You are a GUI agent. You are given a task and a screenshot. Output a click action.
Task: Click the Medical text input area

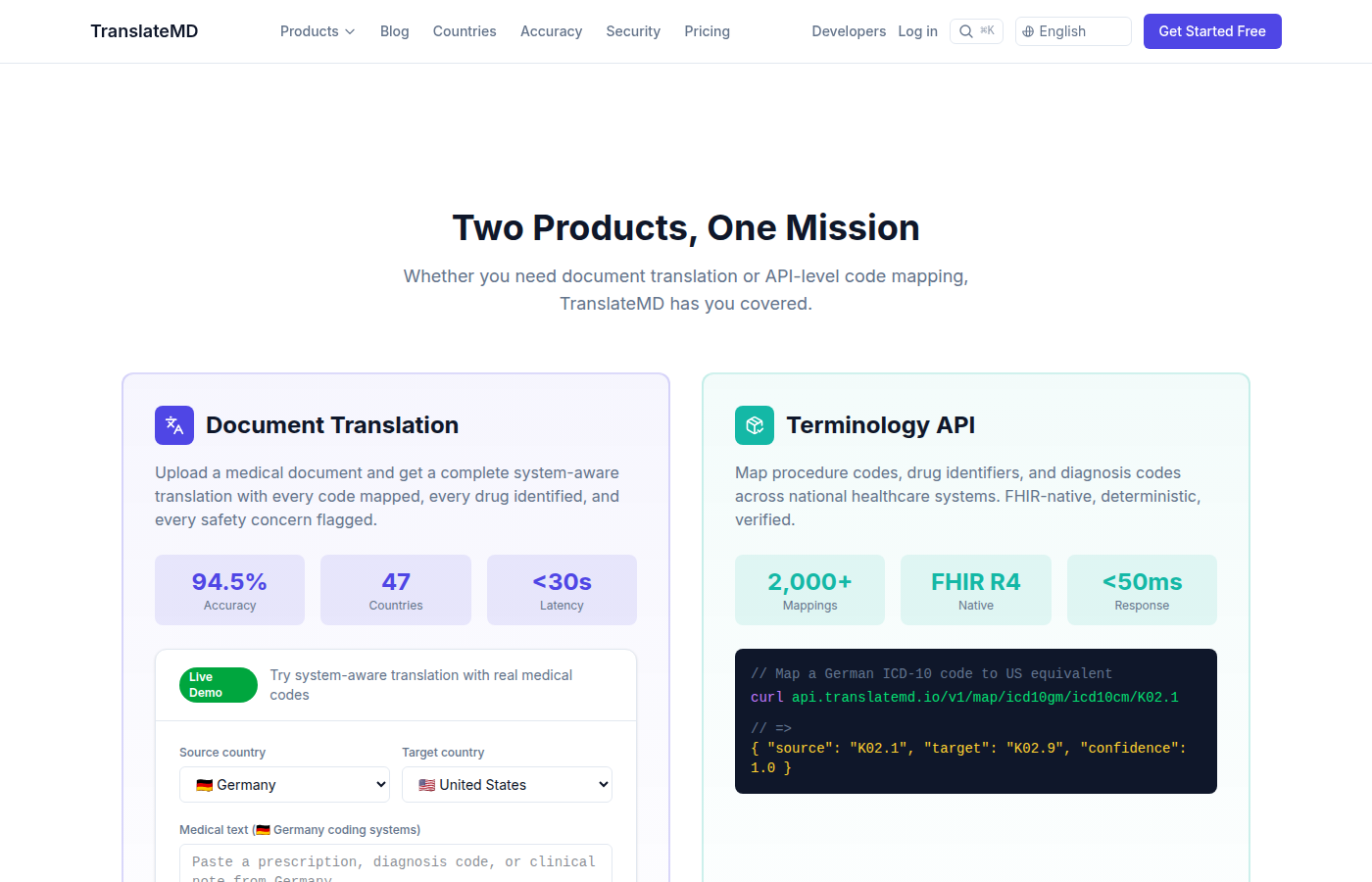(x=396, y=863)
